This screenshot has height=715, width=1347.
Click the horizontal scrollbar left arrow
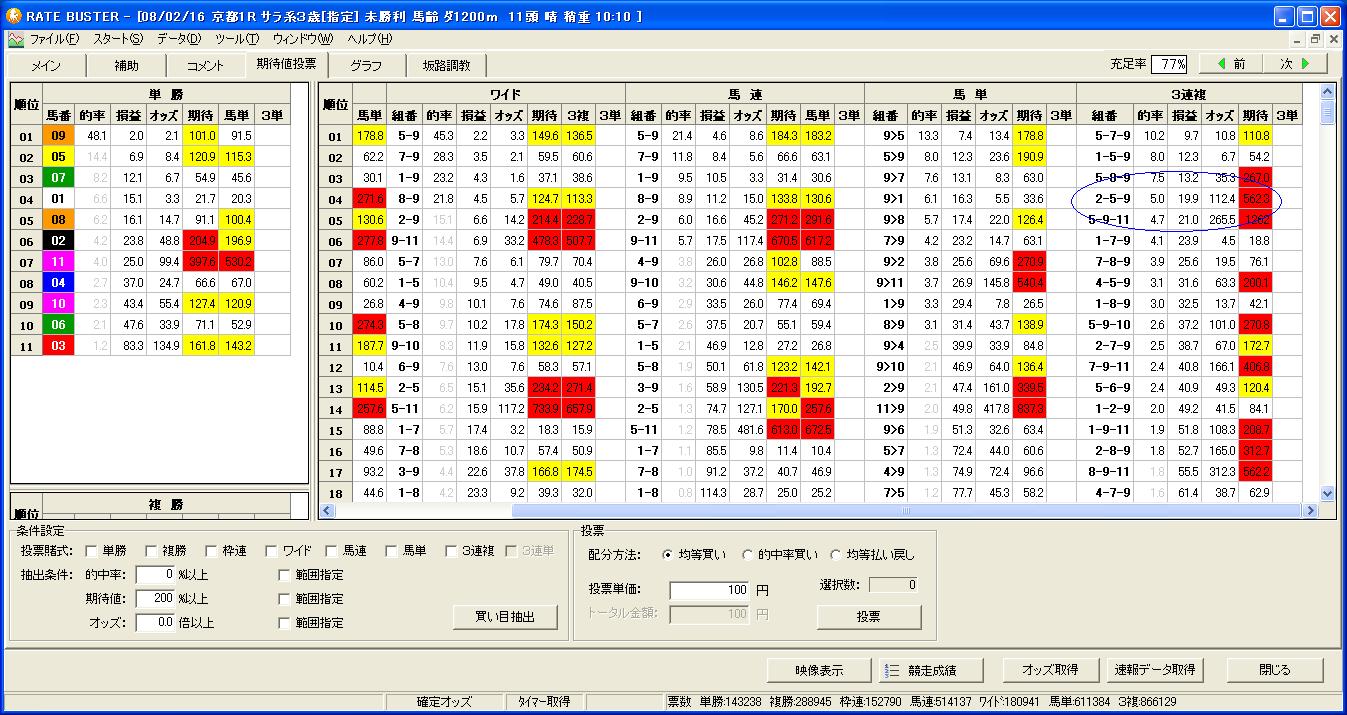coord(327,510)
